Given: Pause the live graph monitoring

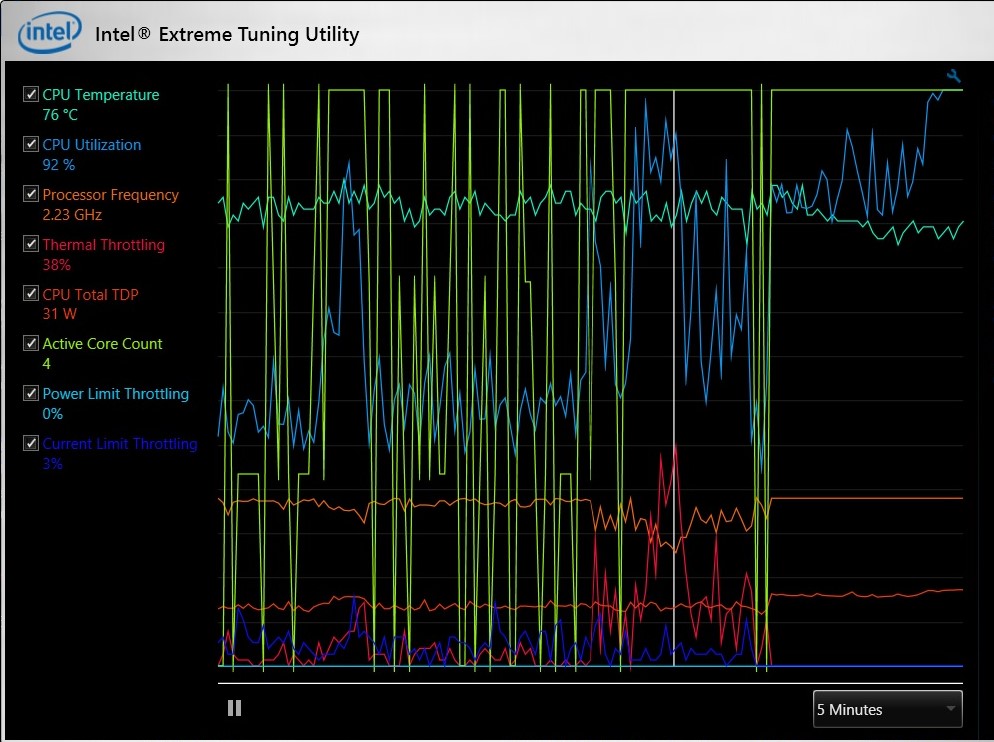Looking at the screenshot, I should click(235, 708).
